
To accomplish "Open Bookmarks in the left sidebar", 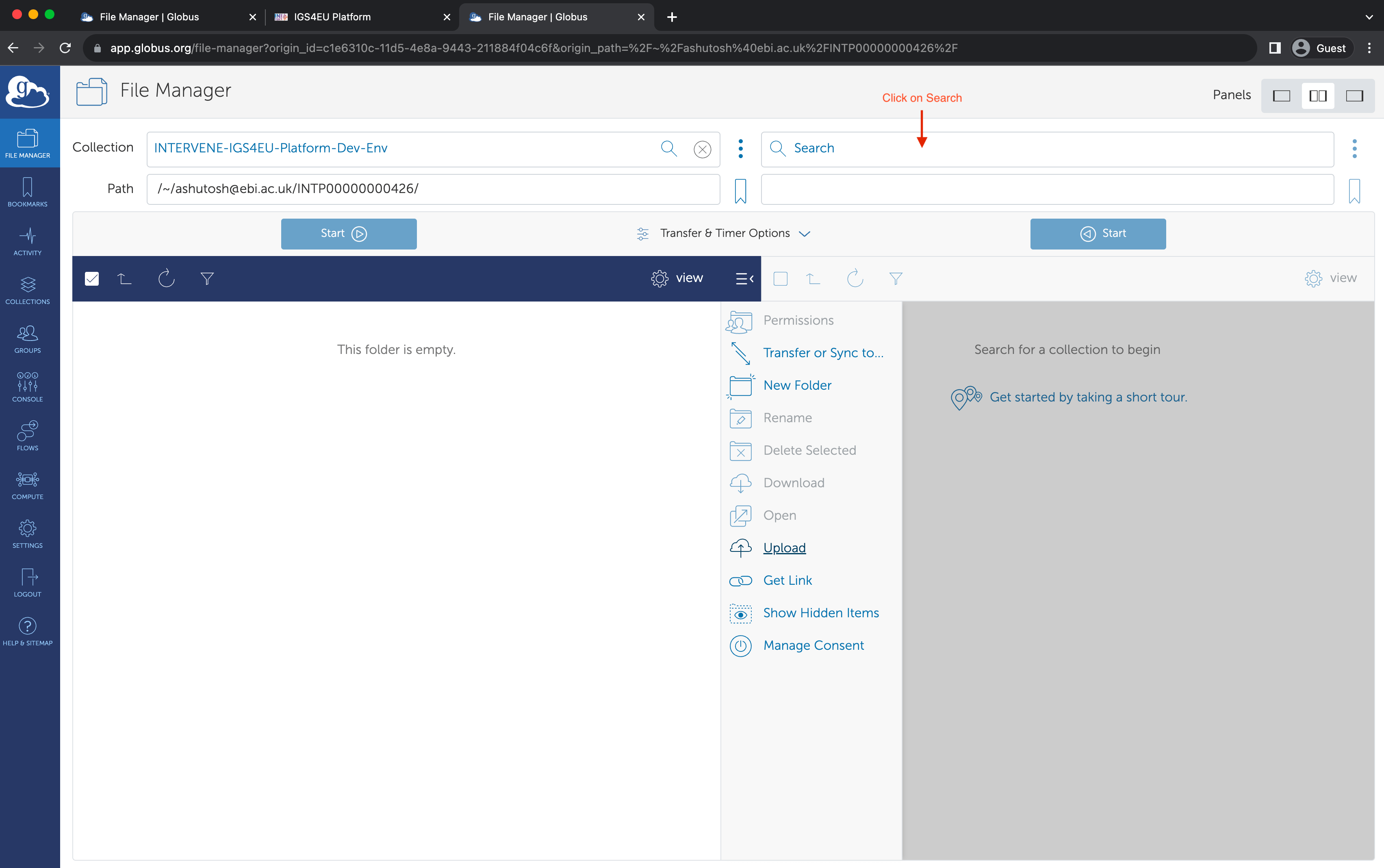I will [x=28, y=192].
